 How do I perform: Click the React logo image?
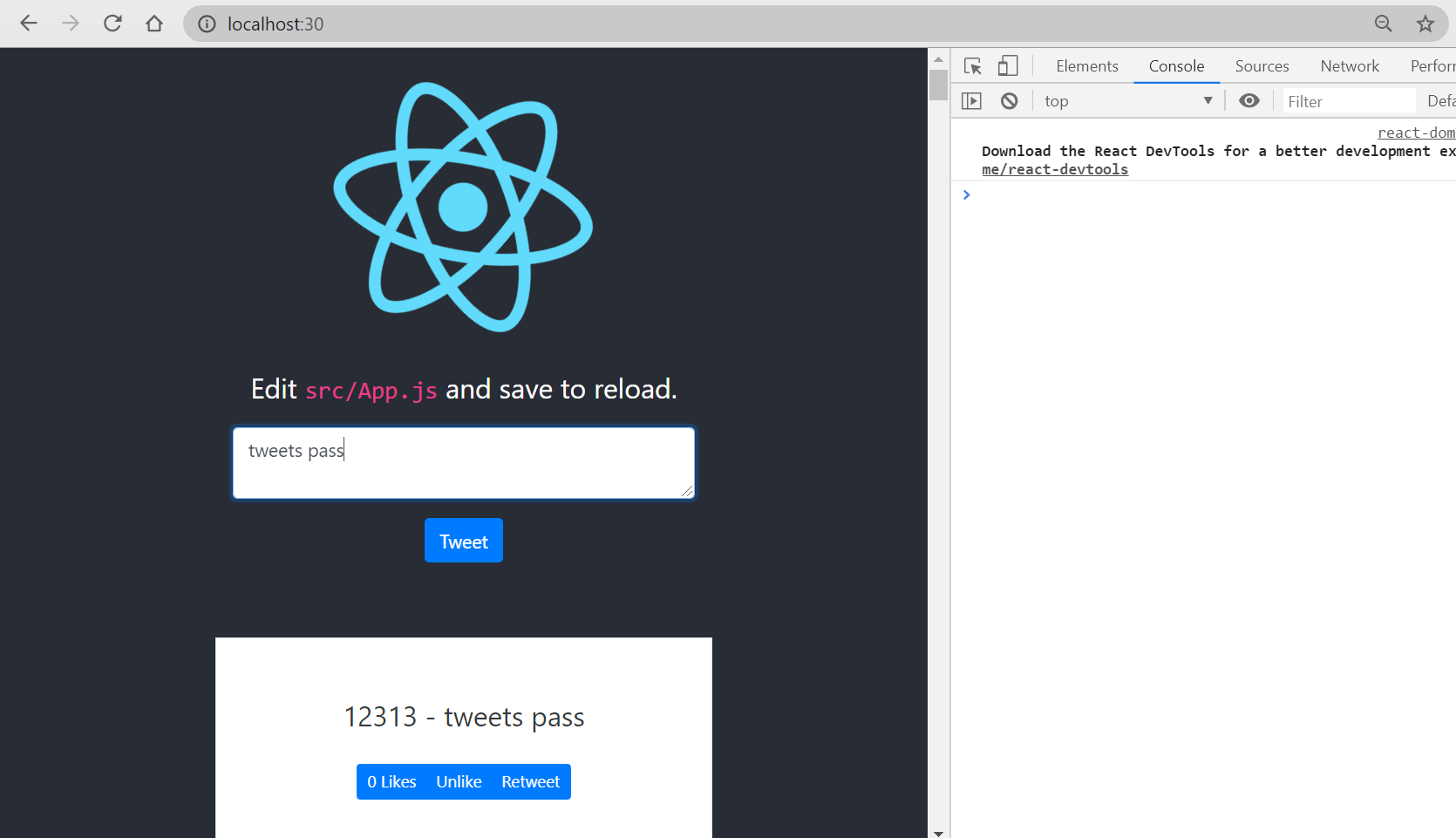pyautogui.click(x=464, y=207)
